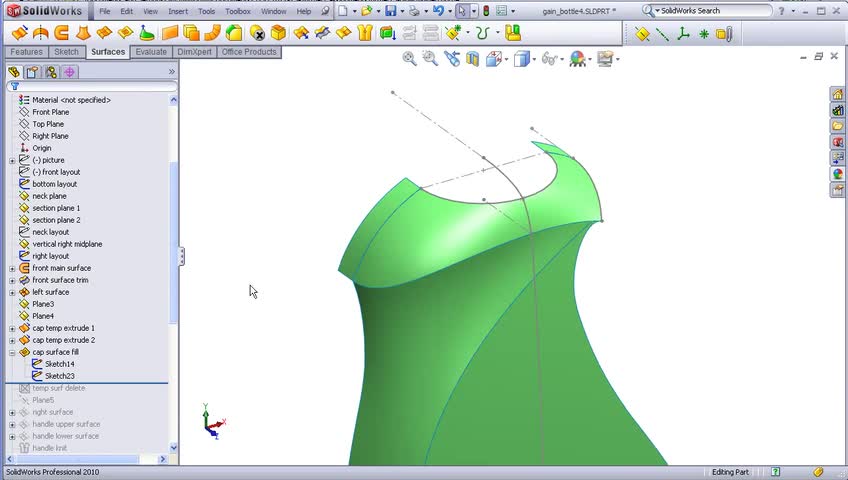Open the Insert menu
848x480 pixels.
pos(178,11)
